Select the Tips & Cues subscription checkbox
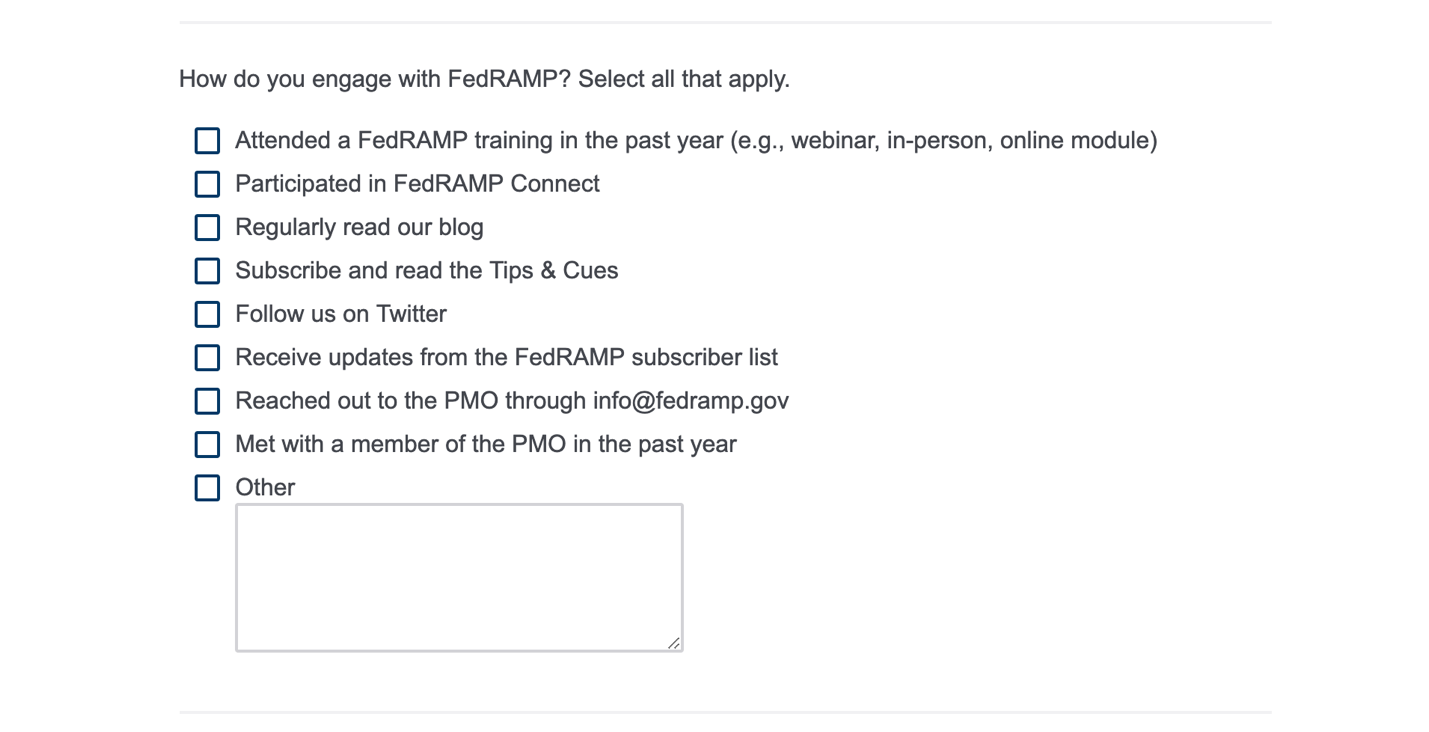This screenshot has height=732, width=1429. [207, 271]
